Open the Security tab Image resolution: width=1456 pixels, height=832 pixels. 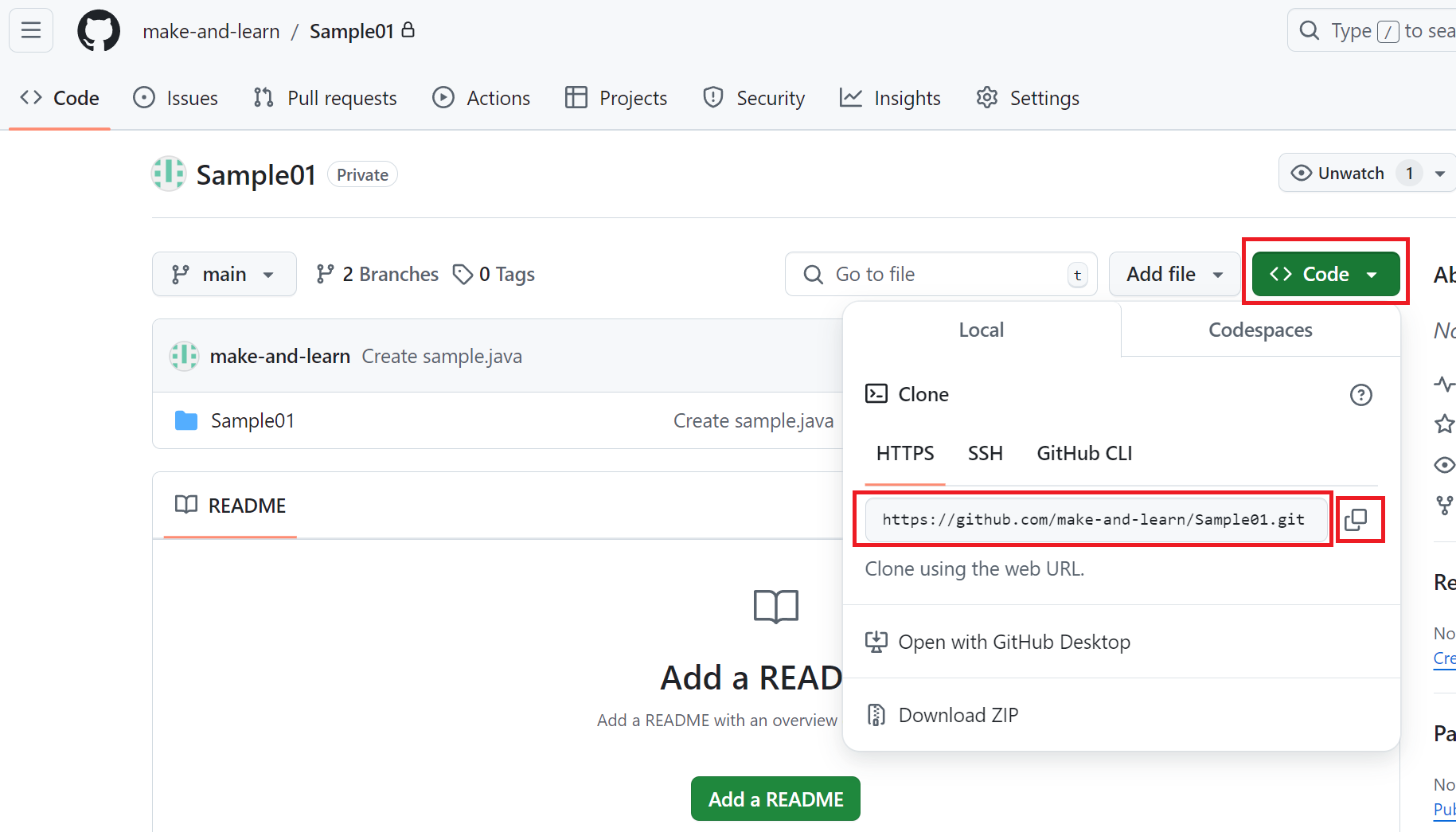pyautogui.click(x=754, y=98)
